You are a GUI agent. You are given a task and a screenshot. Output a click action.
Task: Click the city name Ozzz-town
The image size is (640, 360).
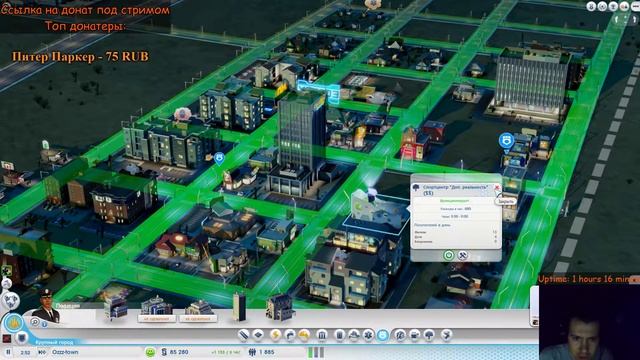[x=65, y=352]
